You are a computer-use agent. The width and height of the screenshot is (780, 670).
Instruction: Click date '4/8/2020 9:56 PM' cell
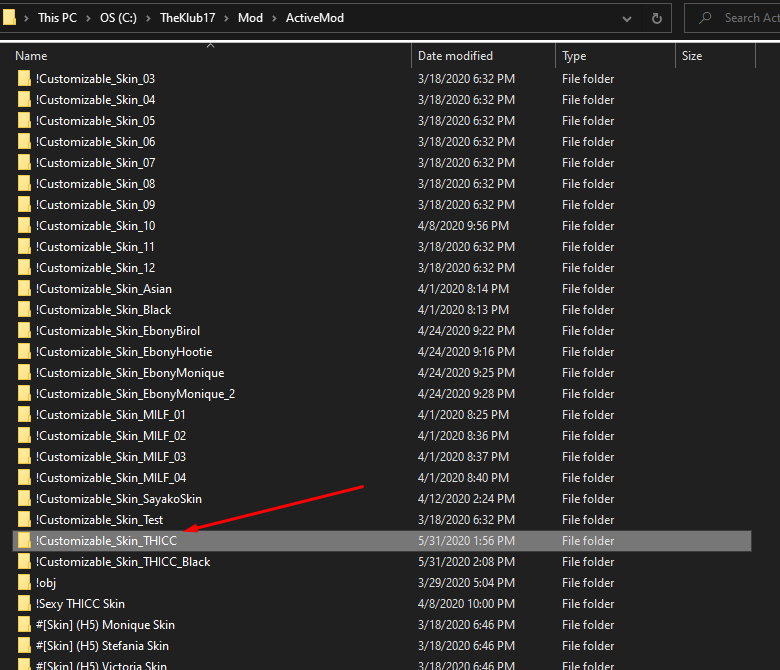tap(463, 226)
